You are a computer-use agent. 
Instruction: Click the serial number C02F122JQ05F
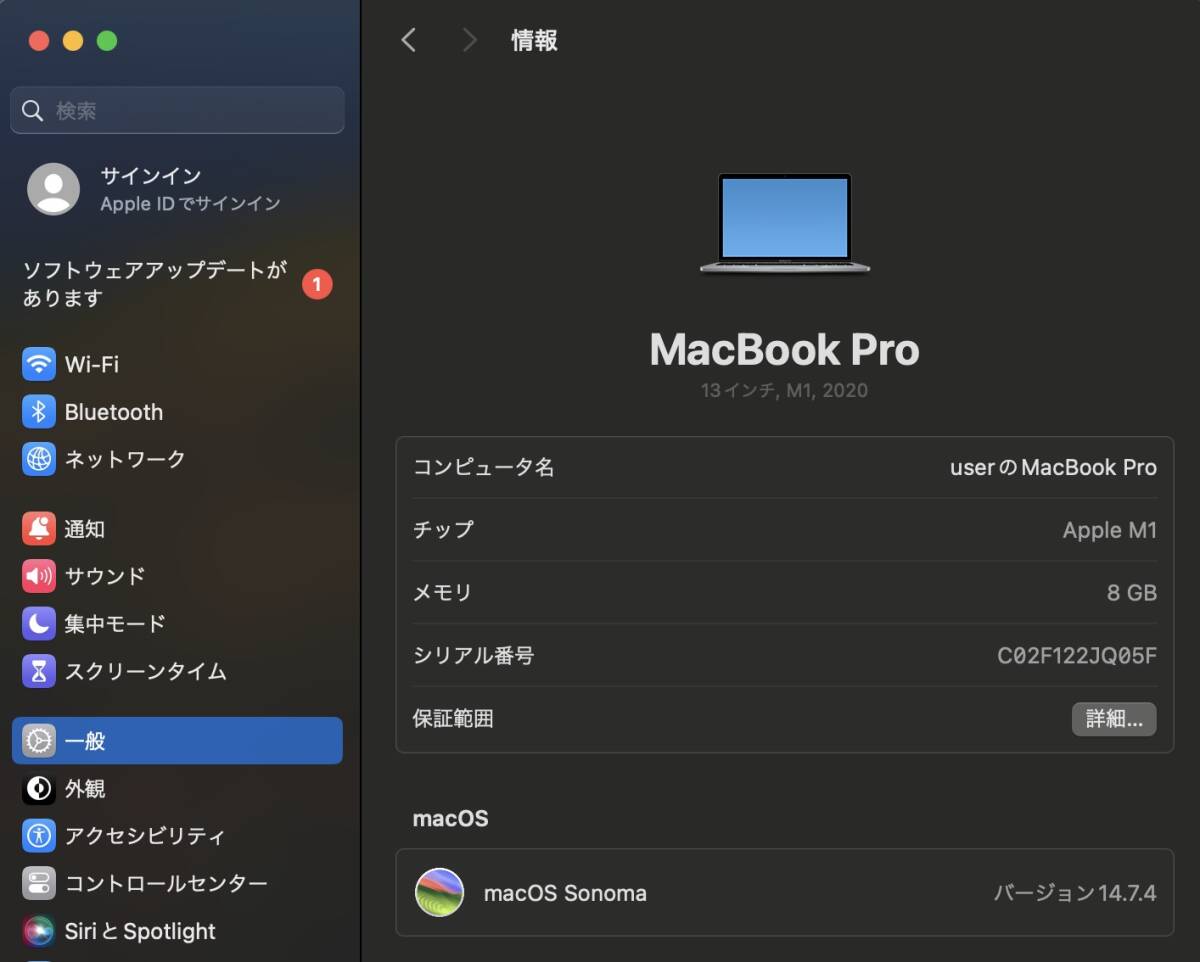(x=1077, y=656)
